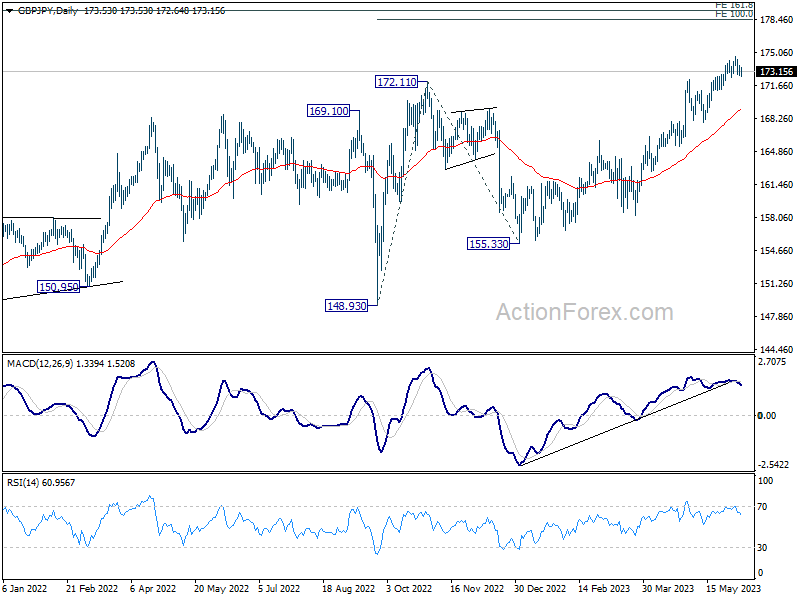Click the MACD axis value 2.7075
The image size is (800, 600).
click(x=772, y=362)
